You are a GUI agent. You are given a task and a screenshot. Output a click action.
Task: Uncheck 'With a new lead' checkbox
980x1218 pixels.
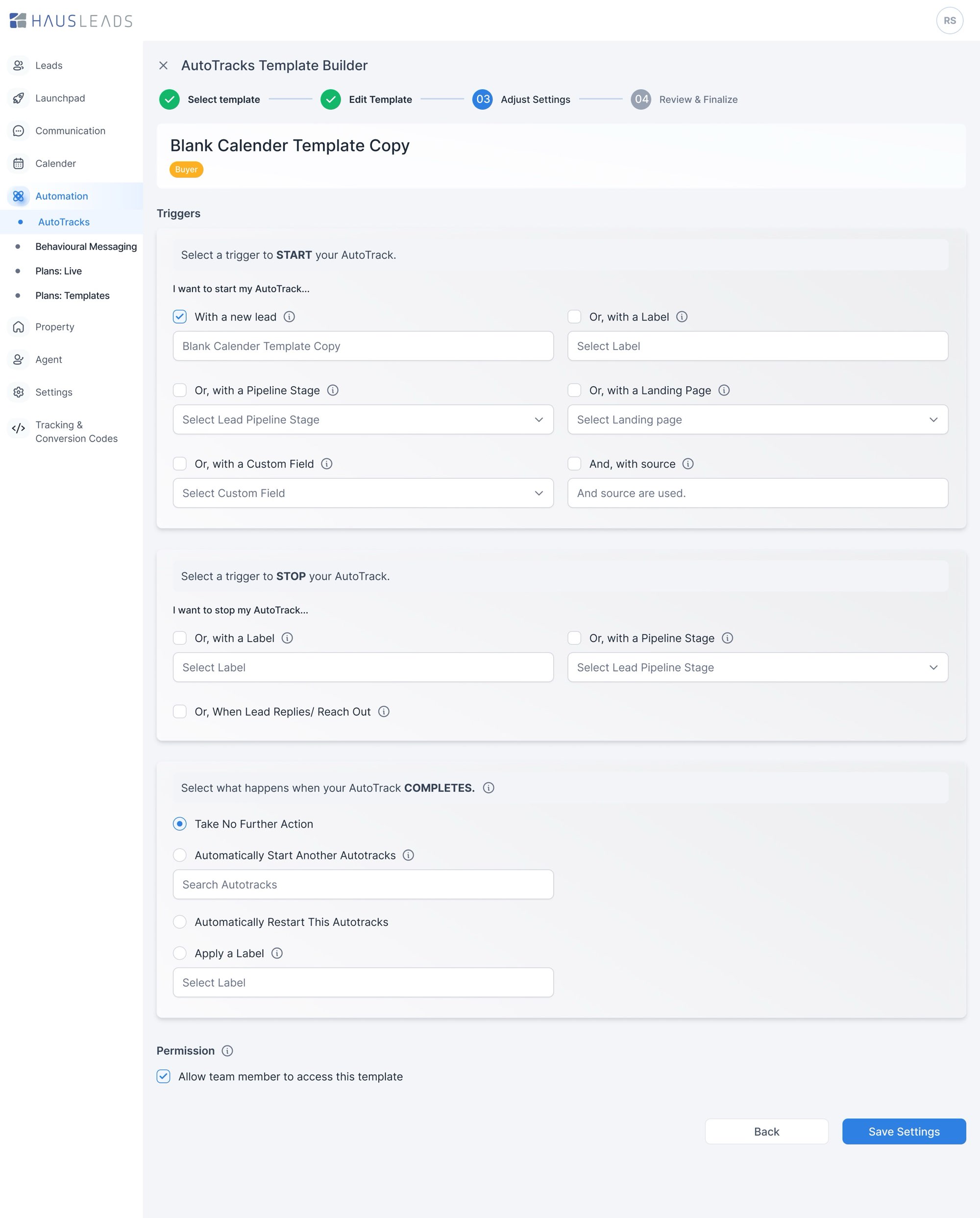click(180, 317)
